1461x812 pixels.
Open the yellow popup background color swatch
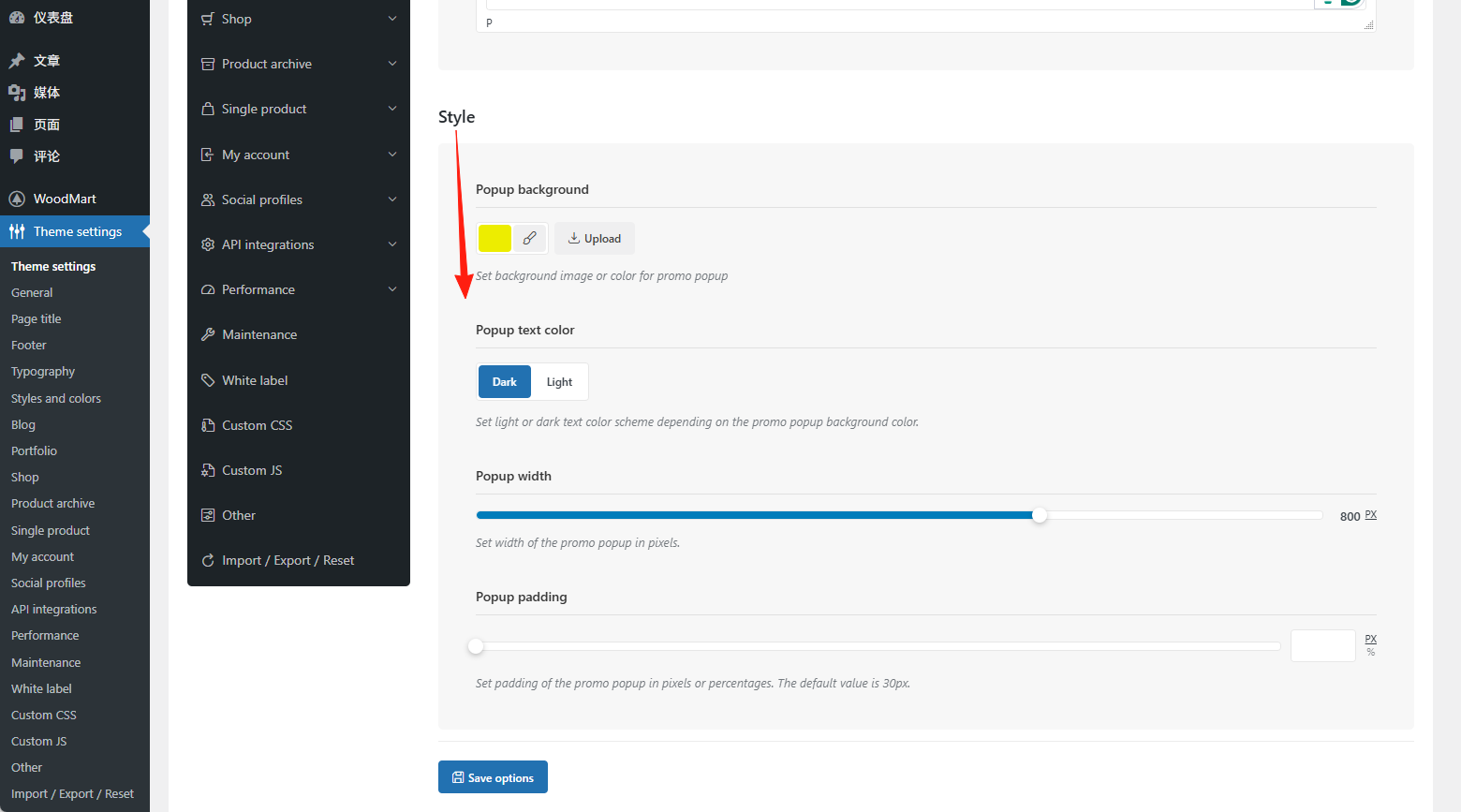click(494, 238)
